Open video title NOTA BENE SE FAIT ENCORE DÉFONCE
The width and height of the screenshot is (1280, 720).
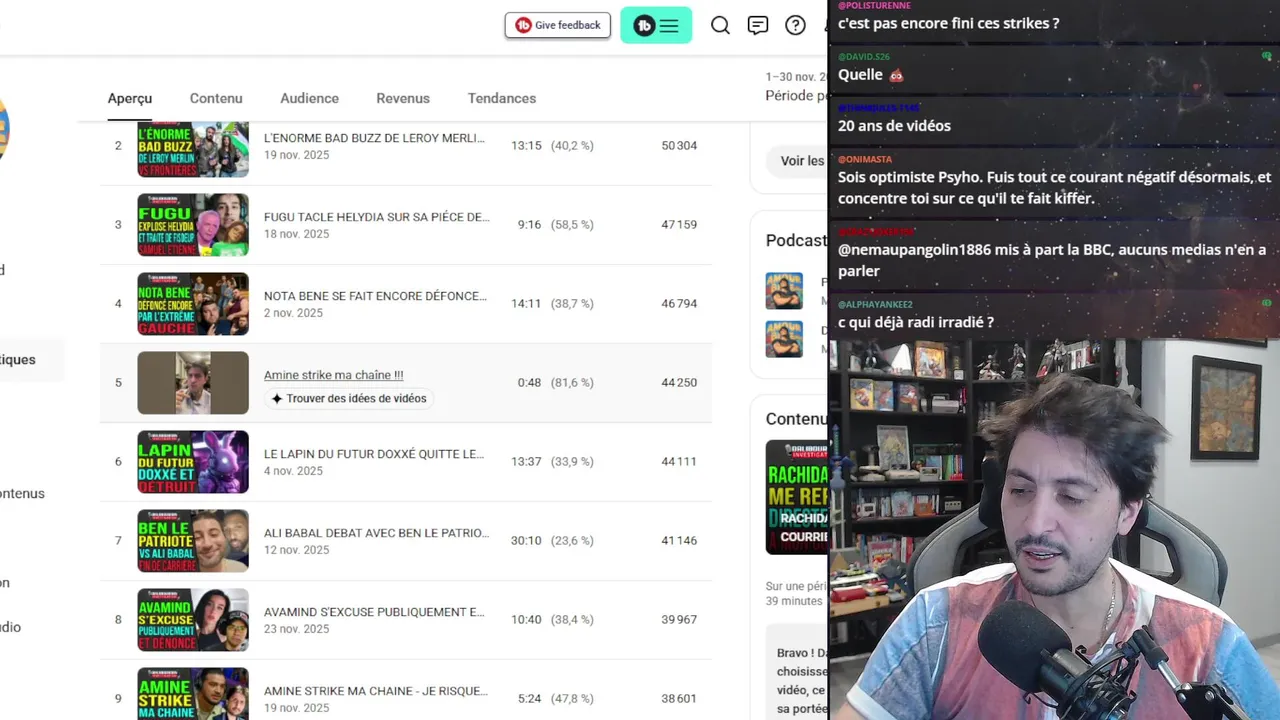coord(375,296)
